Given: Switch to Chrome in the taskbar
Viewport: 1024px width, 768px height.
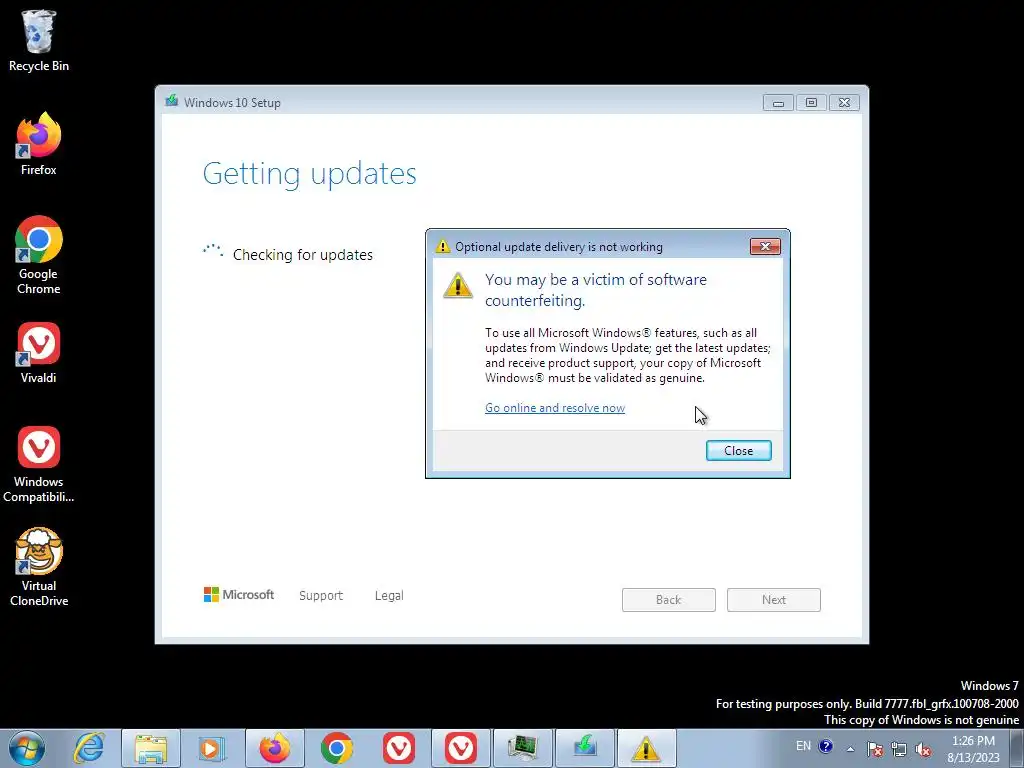Looking at the screenshot, I should (x=337, y=748).
